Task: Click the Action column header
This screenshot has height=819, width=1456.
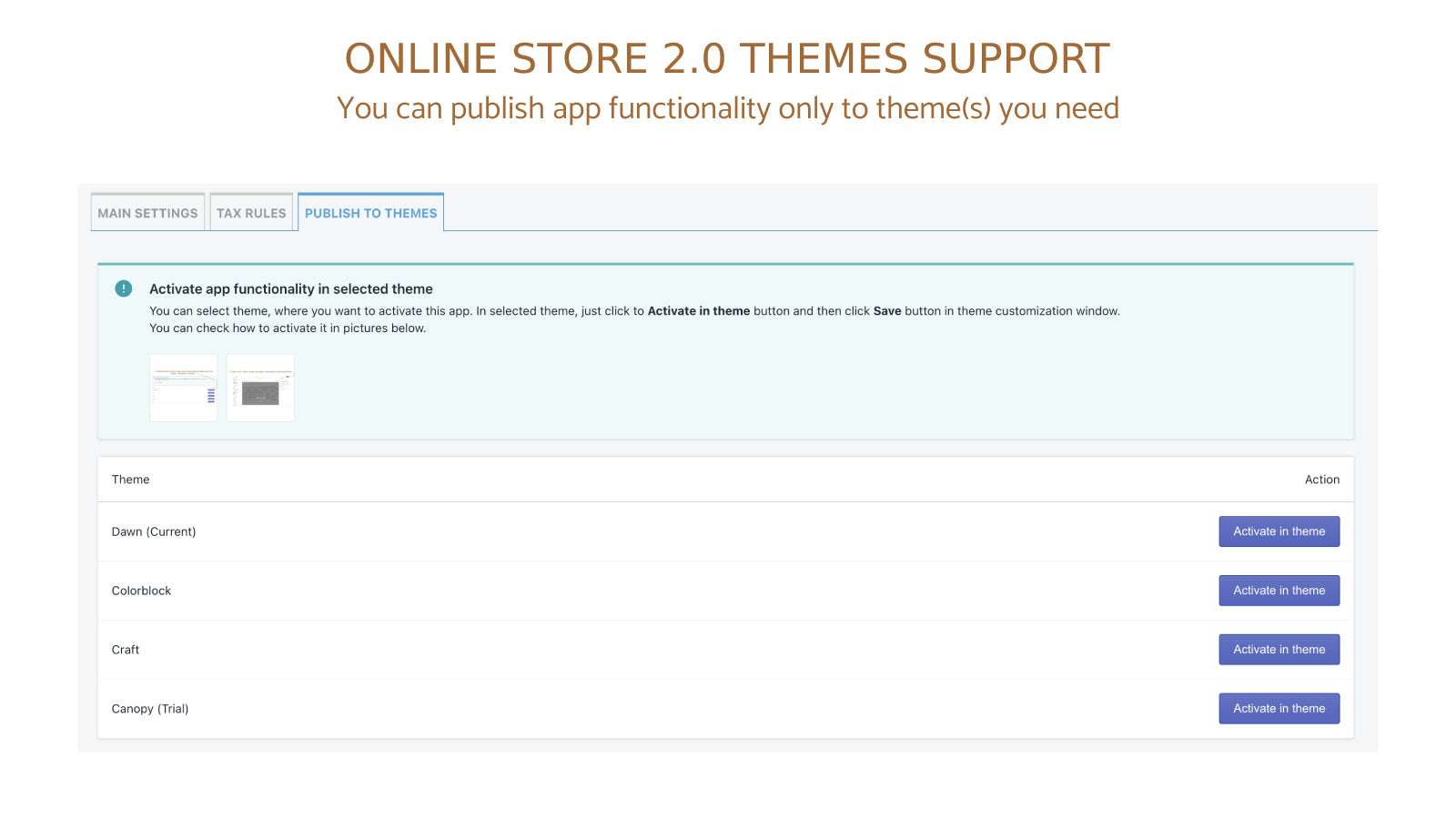Action: pos(1322,479)
